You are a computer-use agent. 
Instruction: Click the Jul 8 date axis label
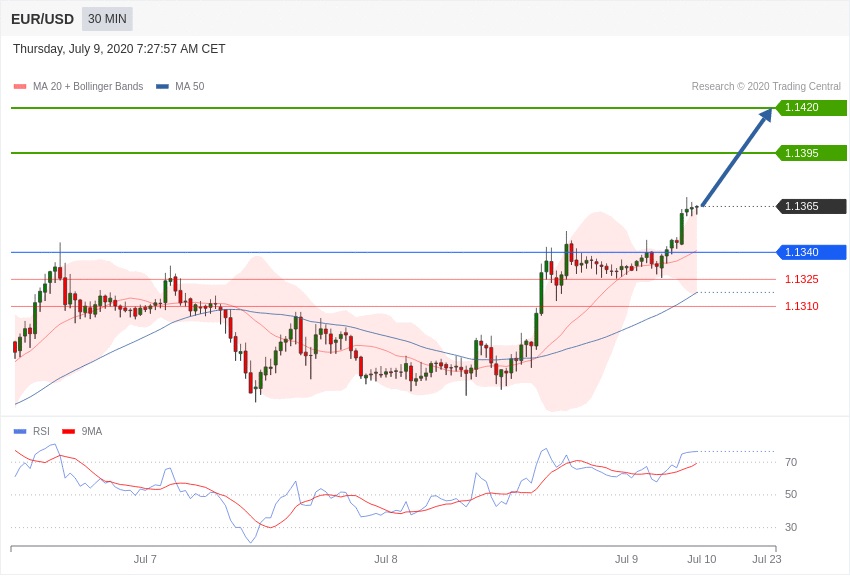(x=386, y=559)
